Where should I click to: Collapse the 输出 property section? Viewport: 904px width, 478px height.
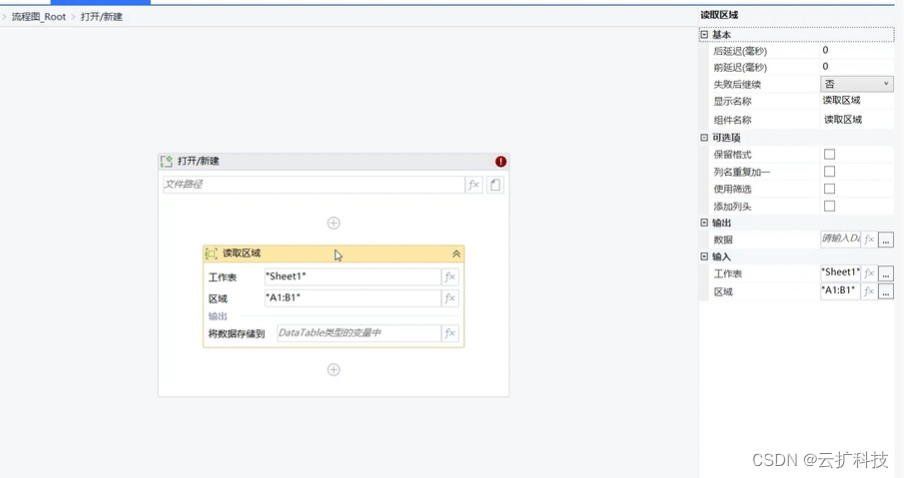tap(704, 223)
